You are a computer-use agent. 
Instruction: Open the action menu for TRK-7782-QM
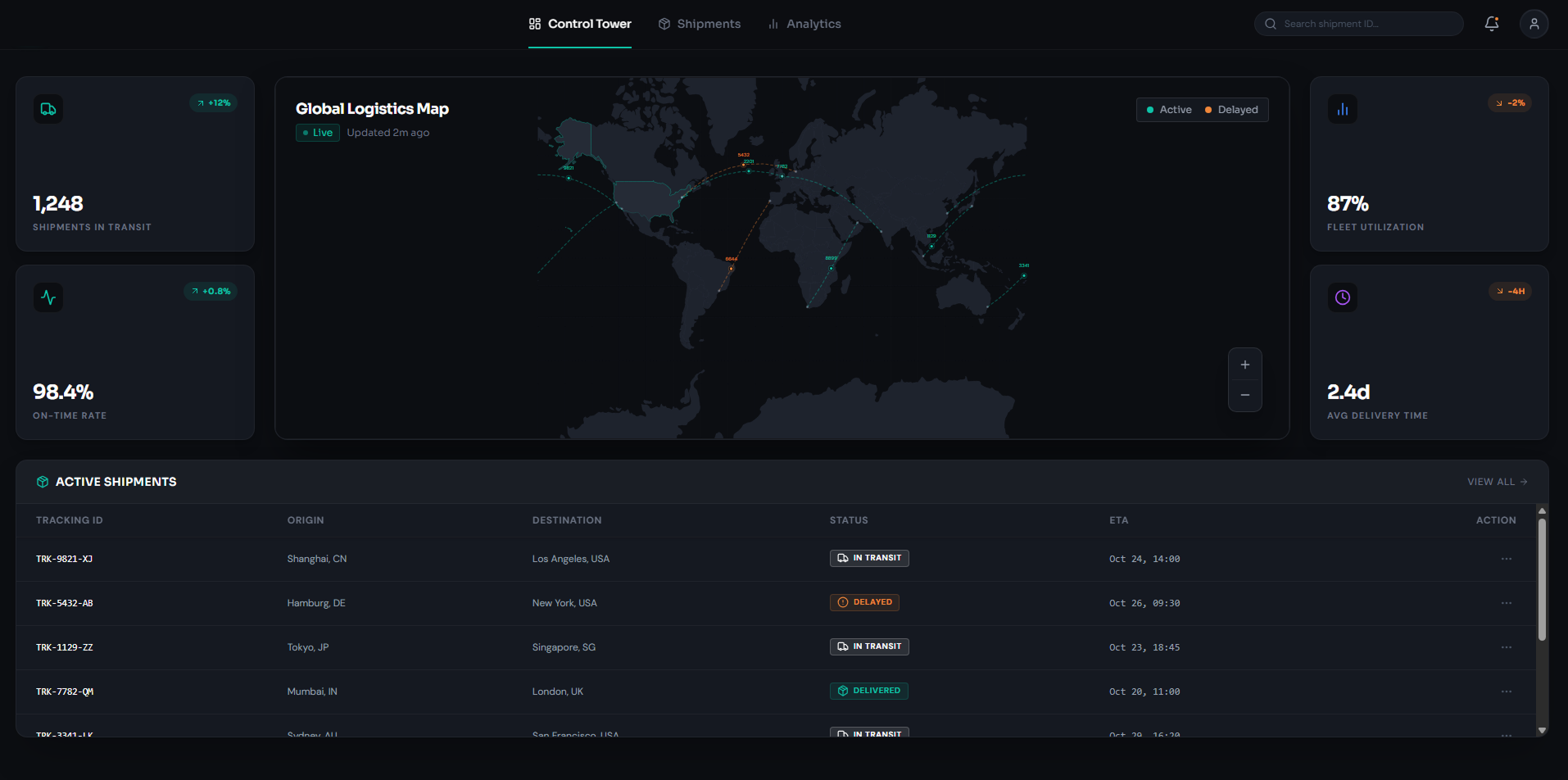coord(1507,691)
